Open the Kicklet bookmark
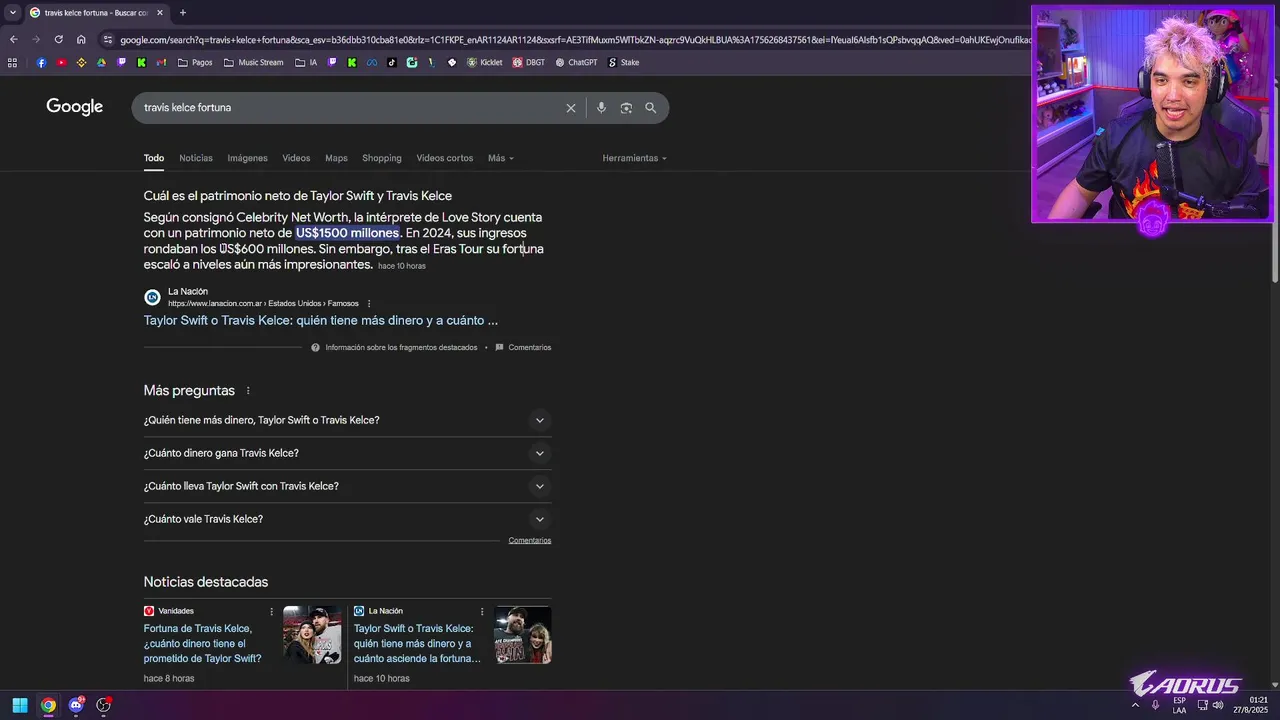1280x720 pixels. tap(485, 62)
